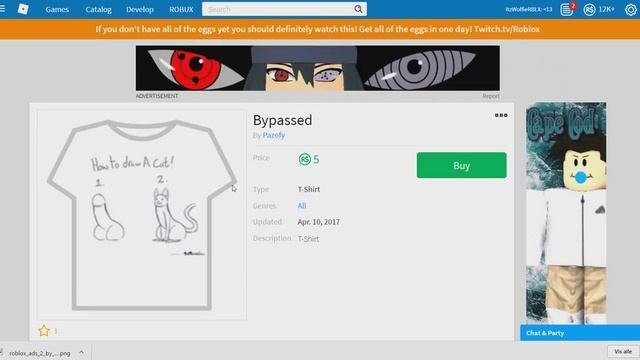Open the Catalog page
The image size is (640, 360).
point(98,9)
